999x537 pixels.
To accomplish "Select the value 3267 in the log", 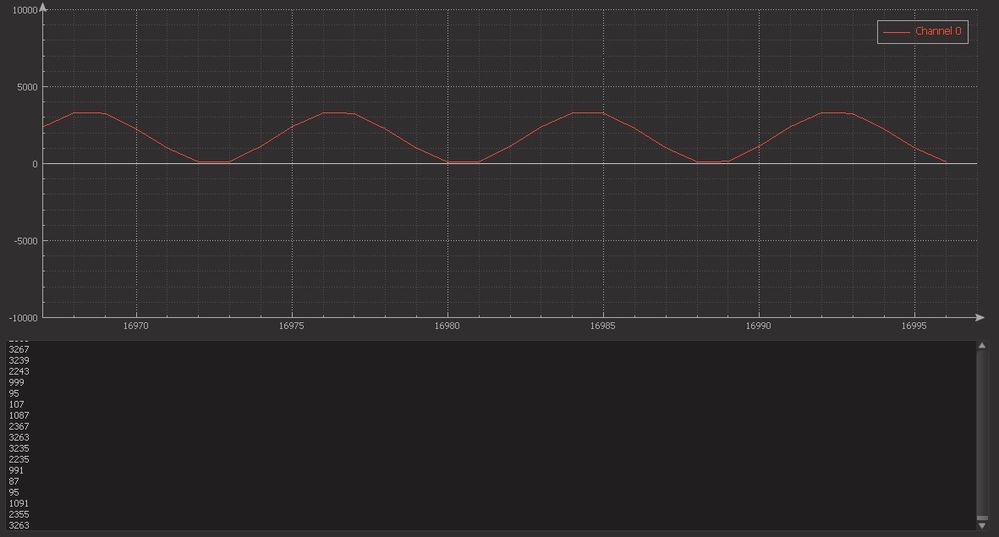I will click(18, 349).
